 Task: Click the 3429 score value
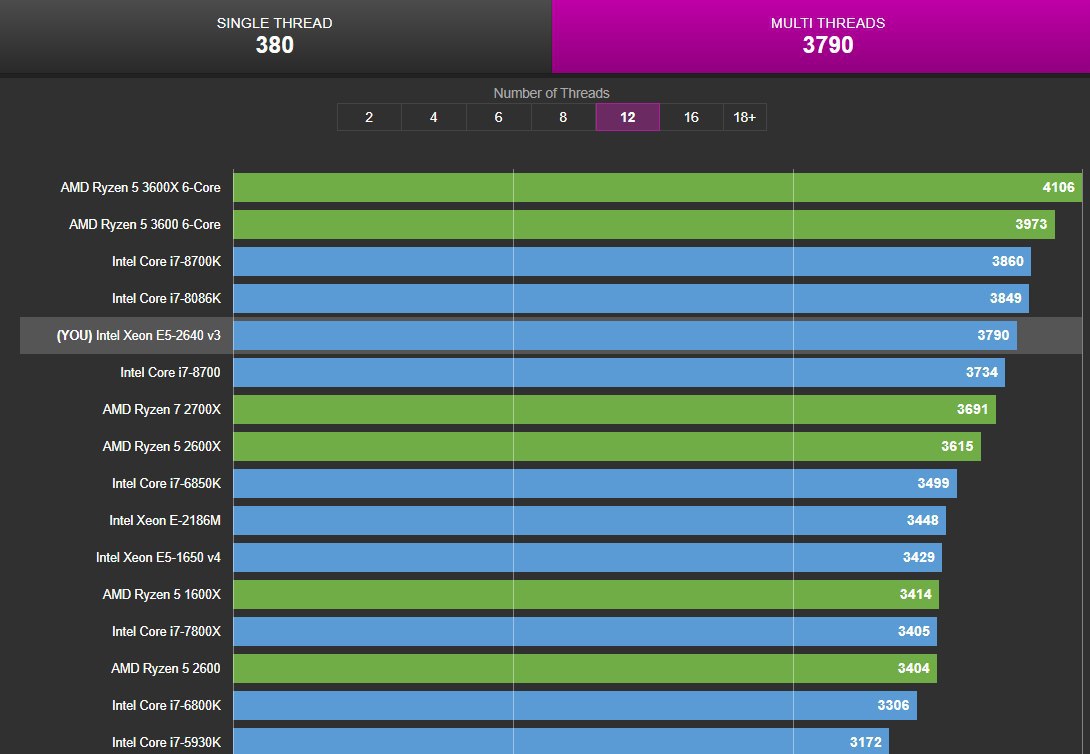[918, 557]
